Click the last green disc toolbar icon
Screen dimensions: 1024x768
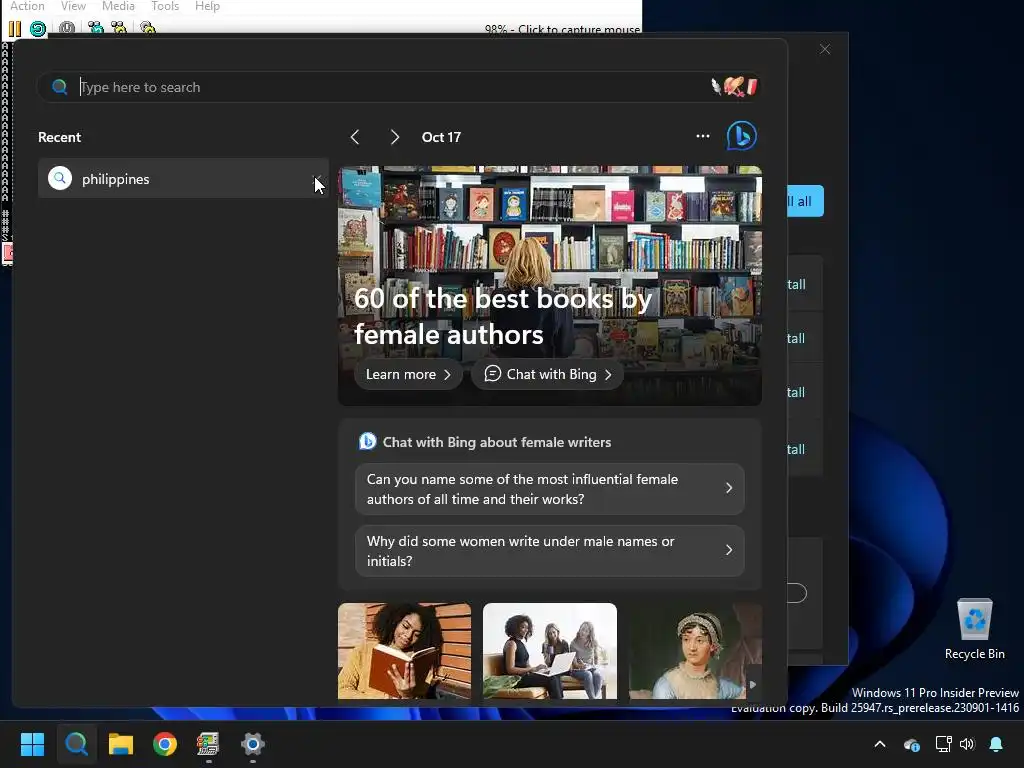point(148,28)
